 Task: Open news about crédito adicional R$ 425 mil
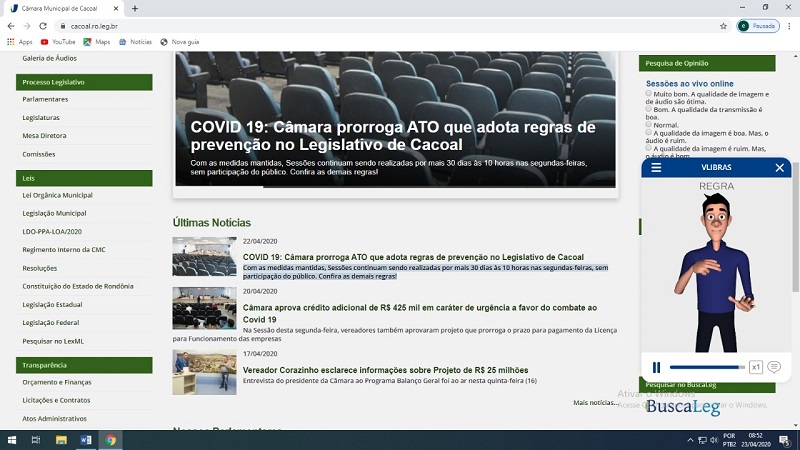coord(420,313)
